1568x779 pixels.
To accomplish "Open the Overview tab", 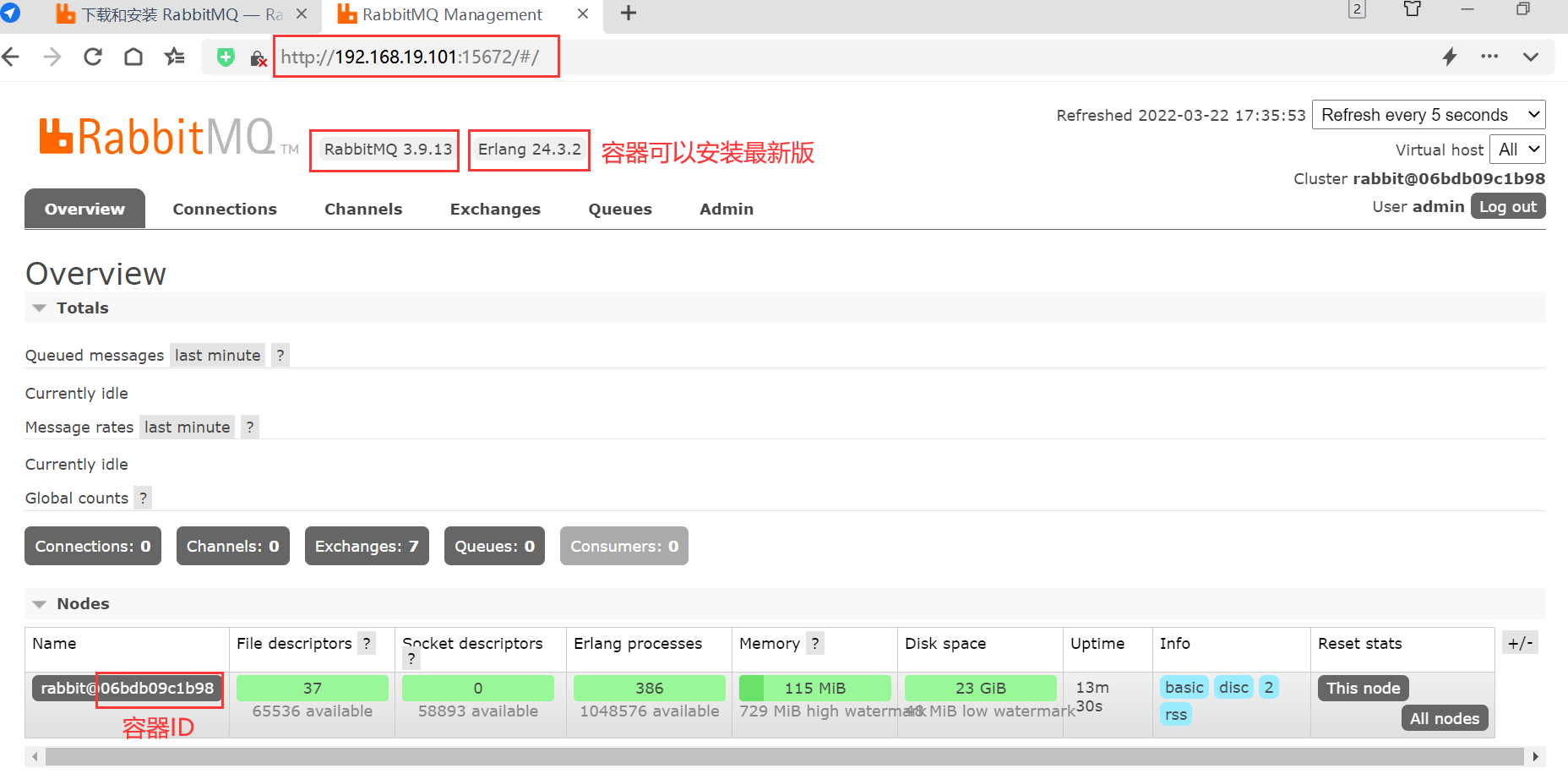I will click(84, 209).
